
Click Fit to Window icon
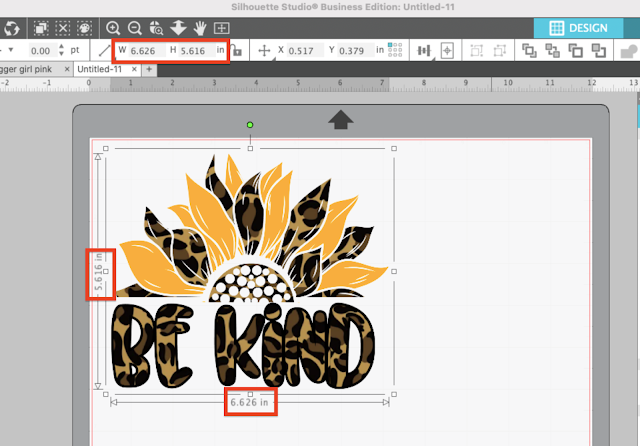pyautogui.click(x=222, y=28)
